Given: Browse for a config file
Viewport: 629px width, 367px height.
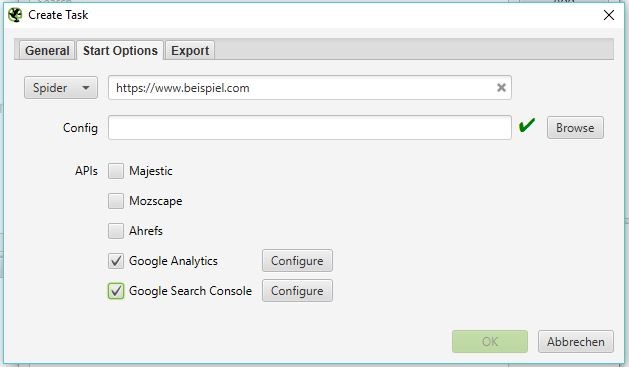Looking at the screenshot, I should pos(575,128).
